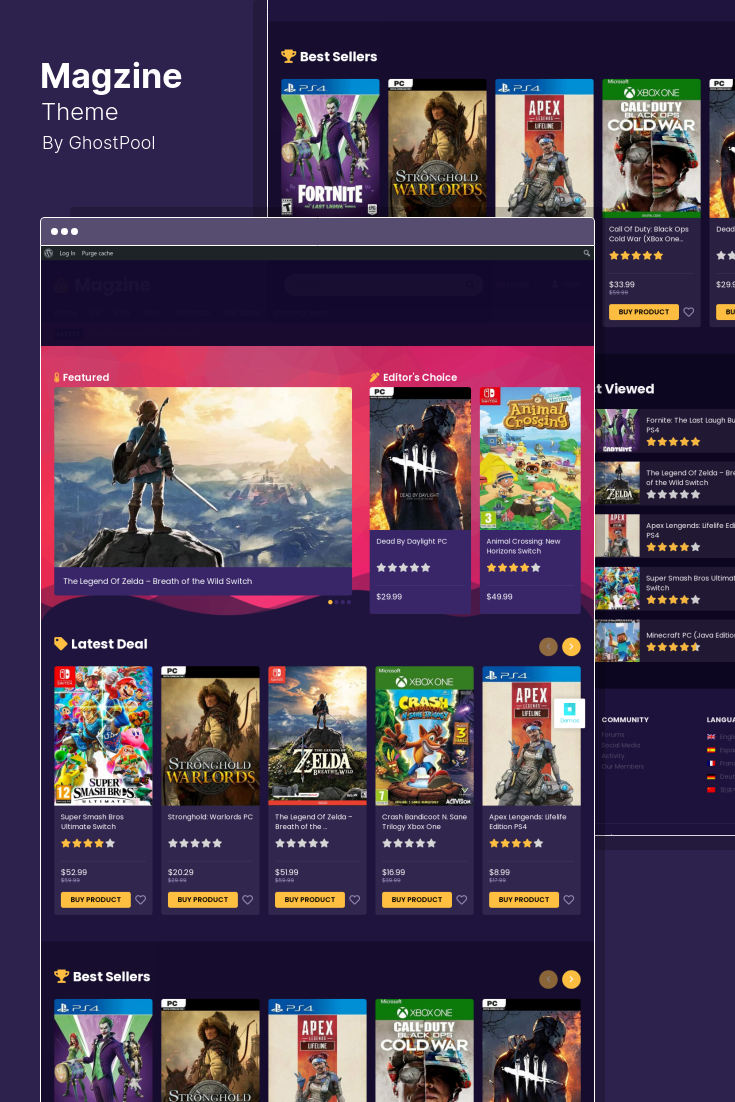Add Stronghold: Warlords PC to wishlist heart

click(x=247, y=900)
